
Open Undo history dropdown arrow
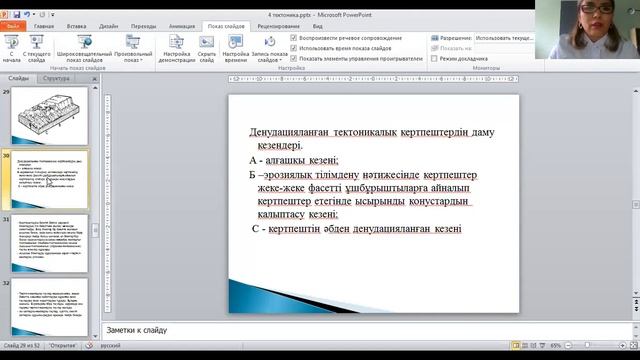[x=33, y=15]
